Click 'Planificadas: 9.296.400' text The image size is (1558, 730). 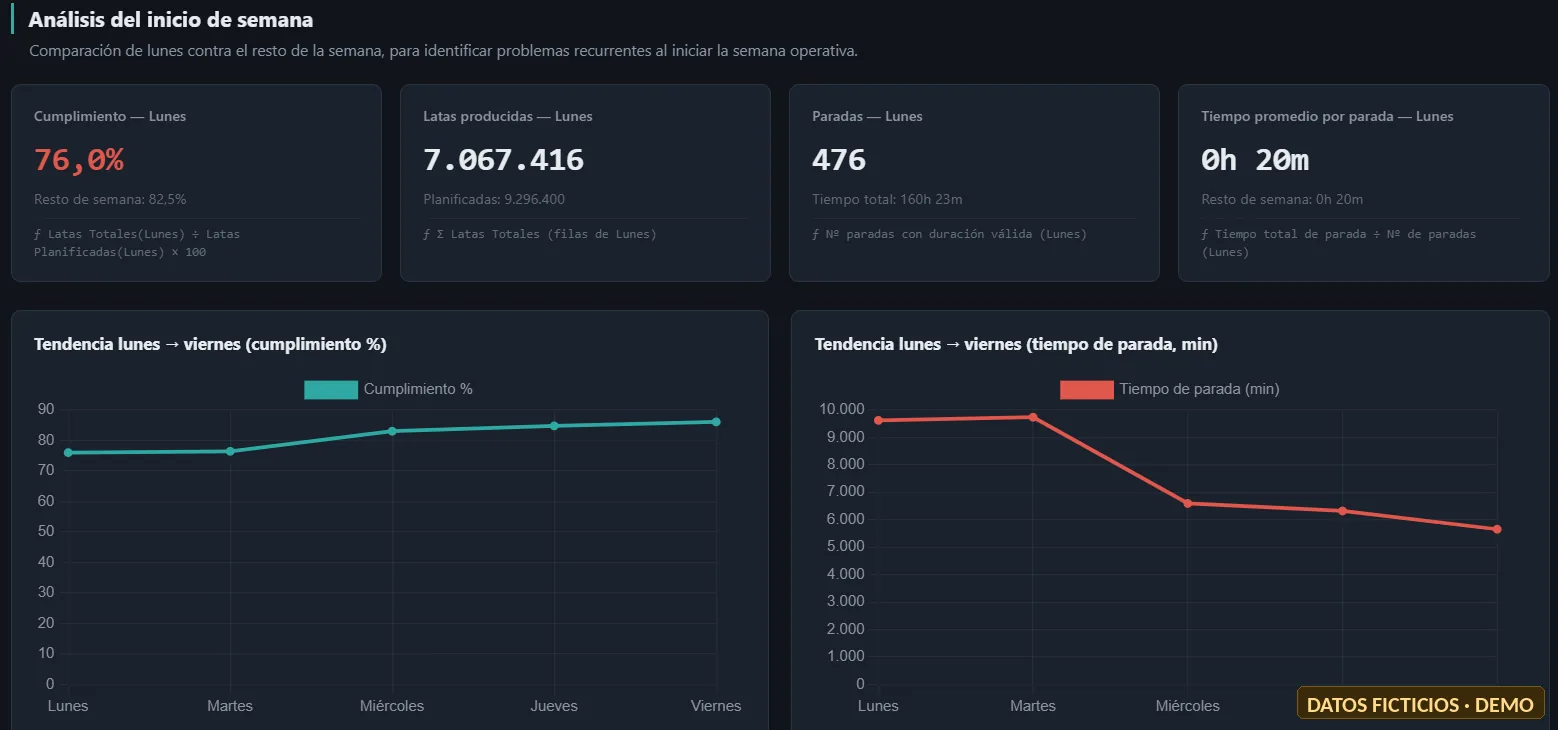494,199
